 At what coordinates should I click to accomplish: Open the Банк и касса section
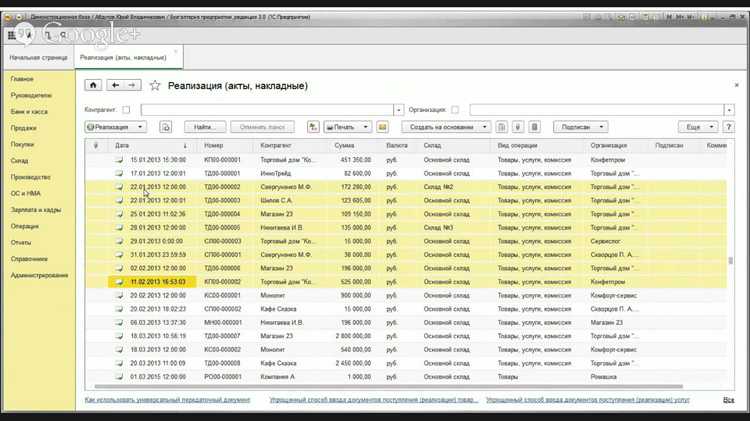point(29,112)
